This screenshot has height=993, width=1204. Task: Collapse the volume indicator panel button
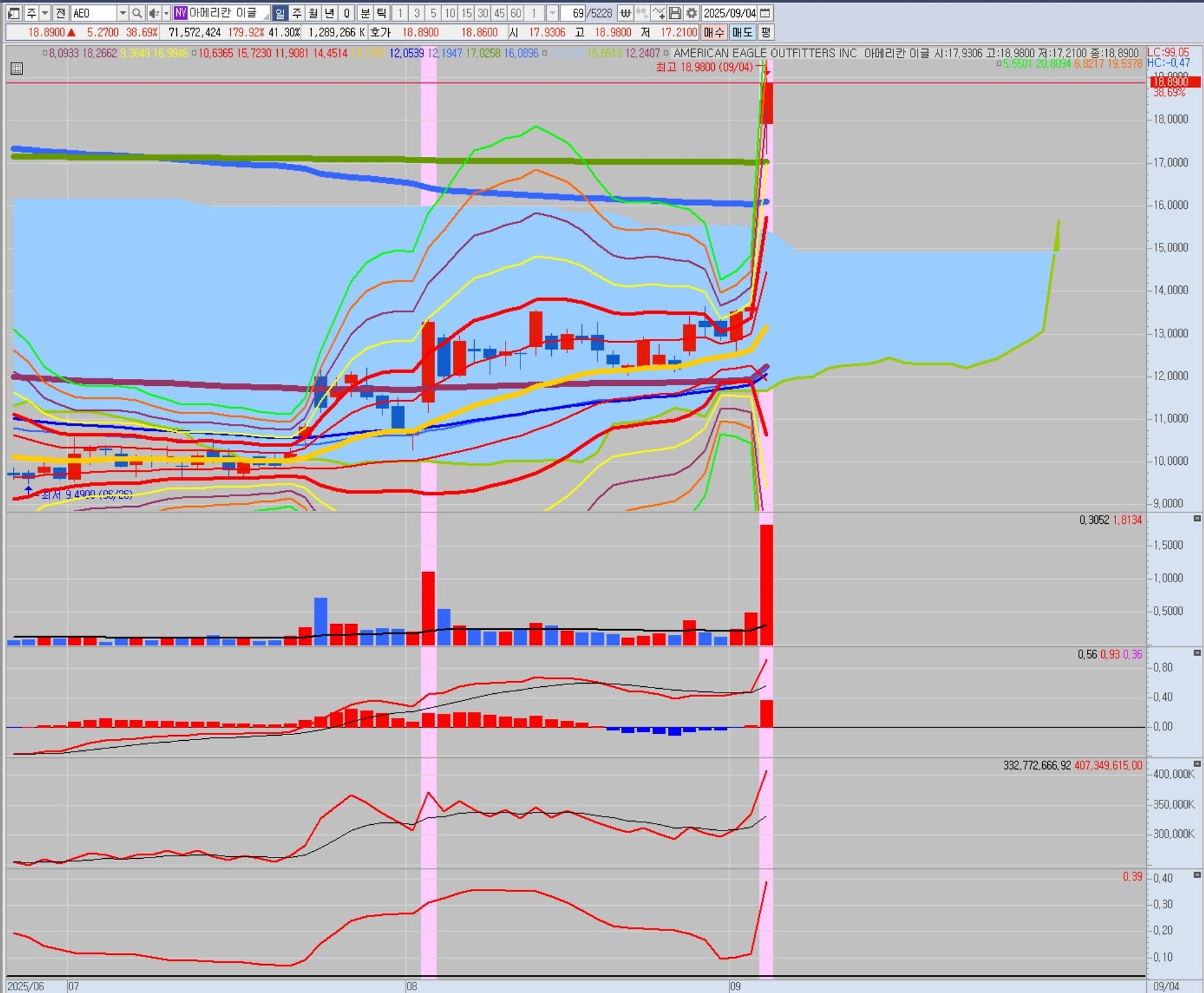(x=1197, y=519)
